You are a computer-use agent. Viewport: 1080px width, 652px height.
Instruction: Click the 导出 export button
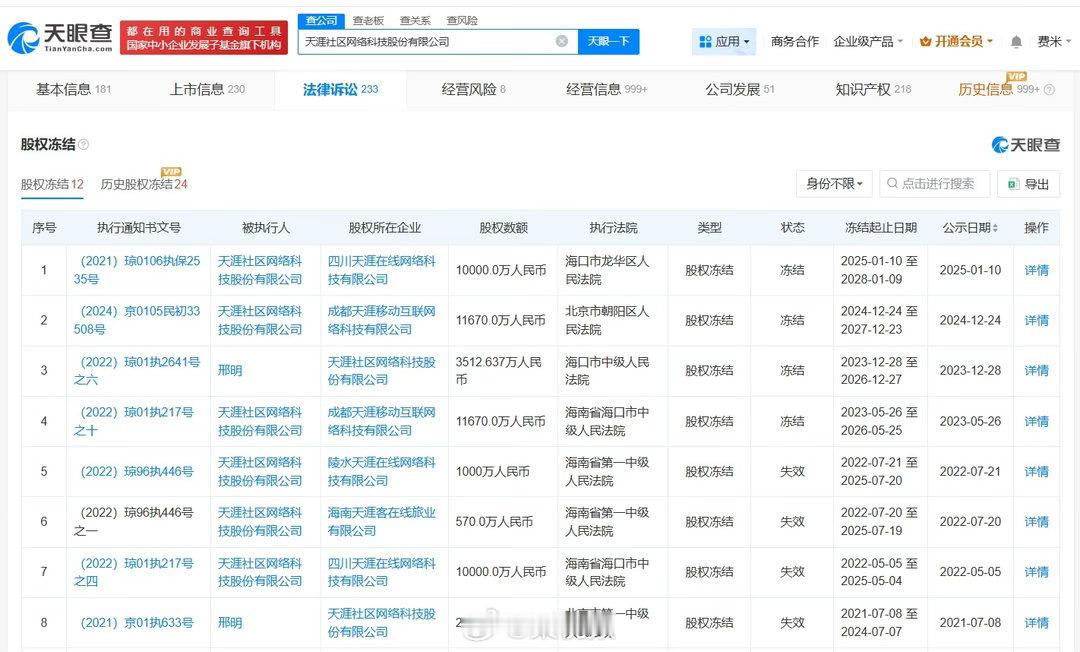1028,184
